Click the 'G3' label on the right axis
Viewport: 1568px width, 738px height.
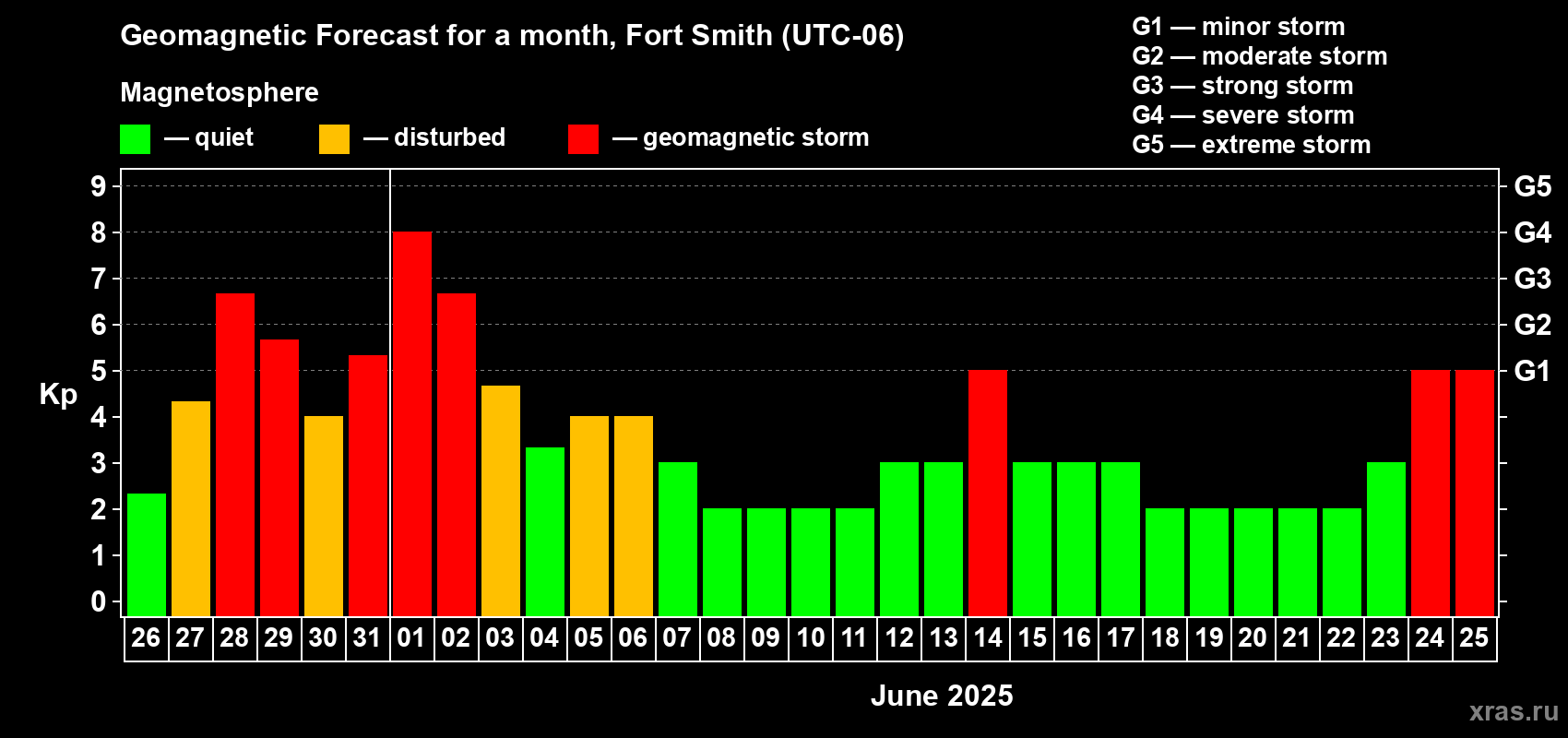click(1533, 280)
